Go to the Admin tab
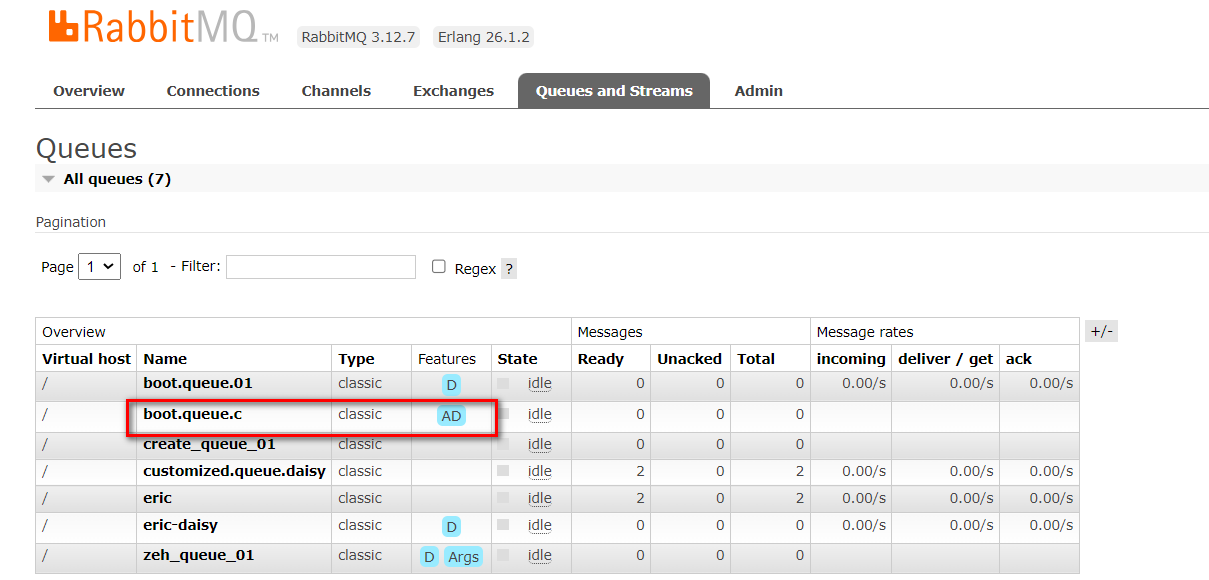This screenshot has height=580, width=1209. [758, 91]
